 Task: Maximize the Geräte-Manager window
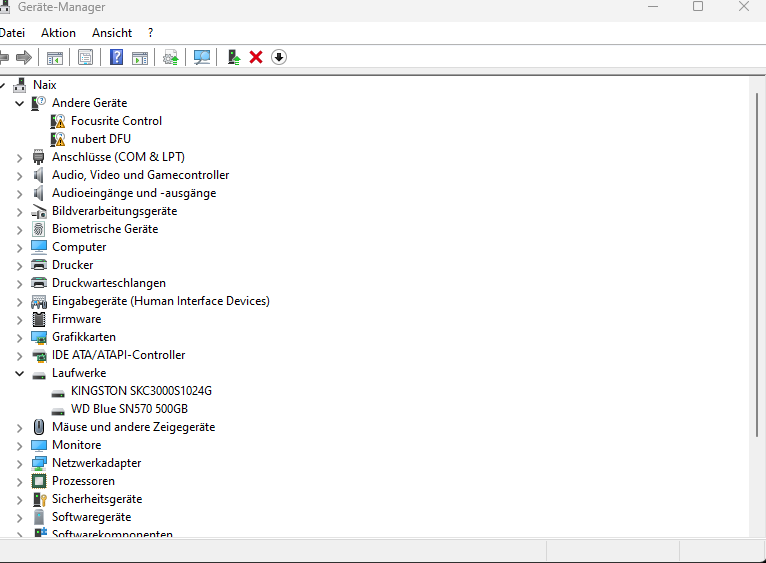tap(698, 6)
